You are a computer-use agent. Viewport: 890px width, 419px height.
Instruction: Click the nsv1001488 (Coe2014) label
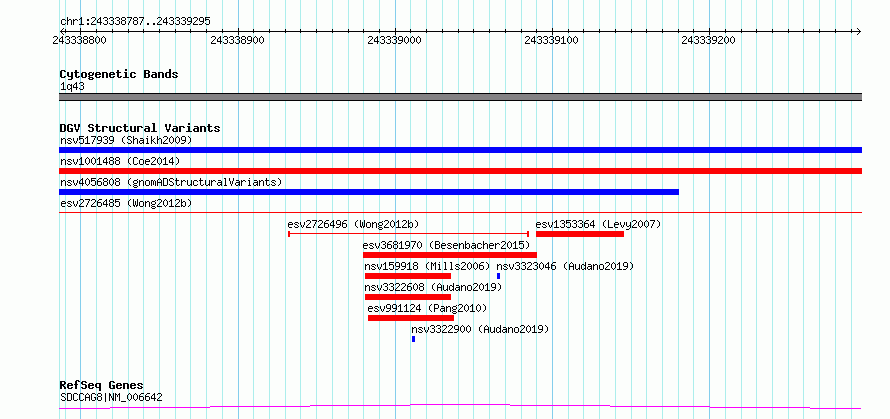pyautogui.click(x=120, y=161)
